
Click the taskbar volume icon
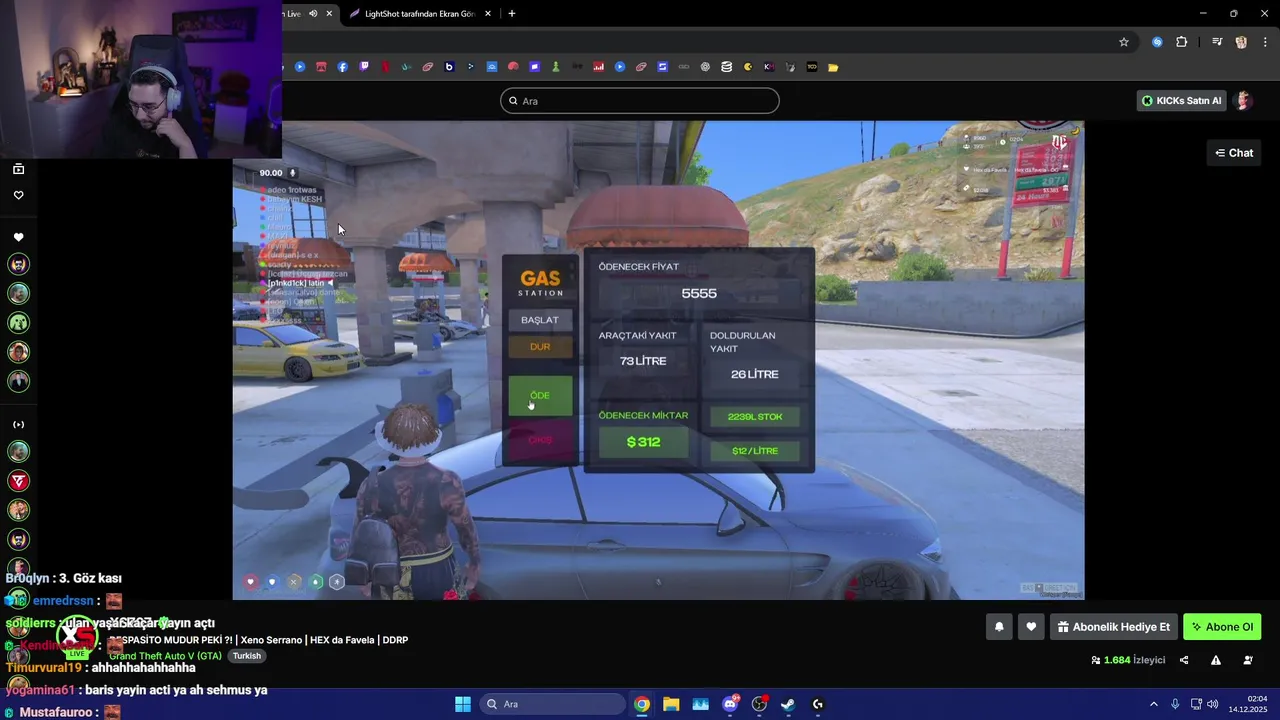(1212, 704)
